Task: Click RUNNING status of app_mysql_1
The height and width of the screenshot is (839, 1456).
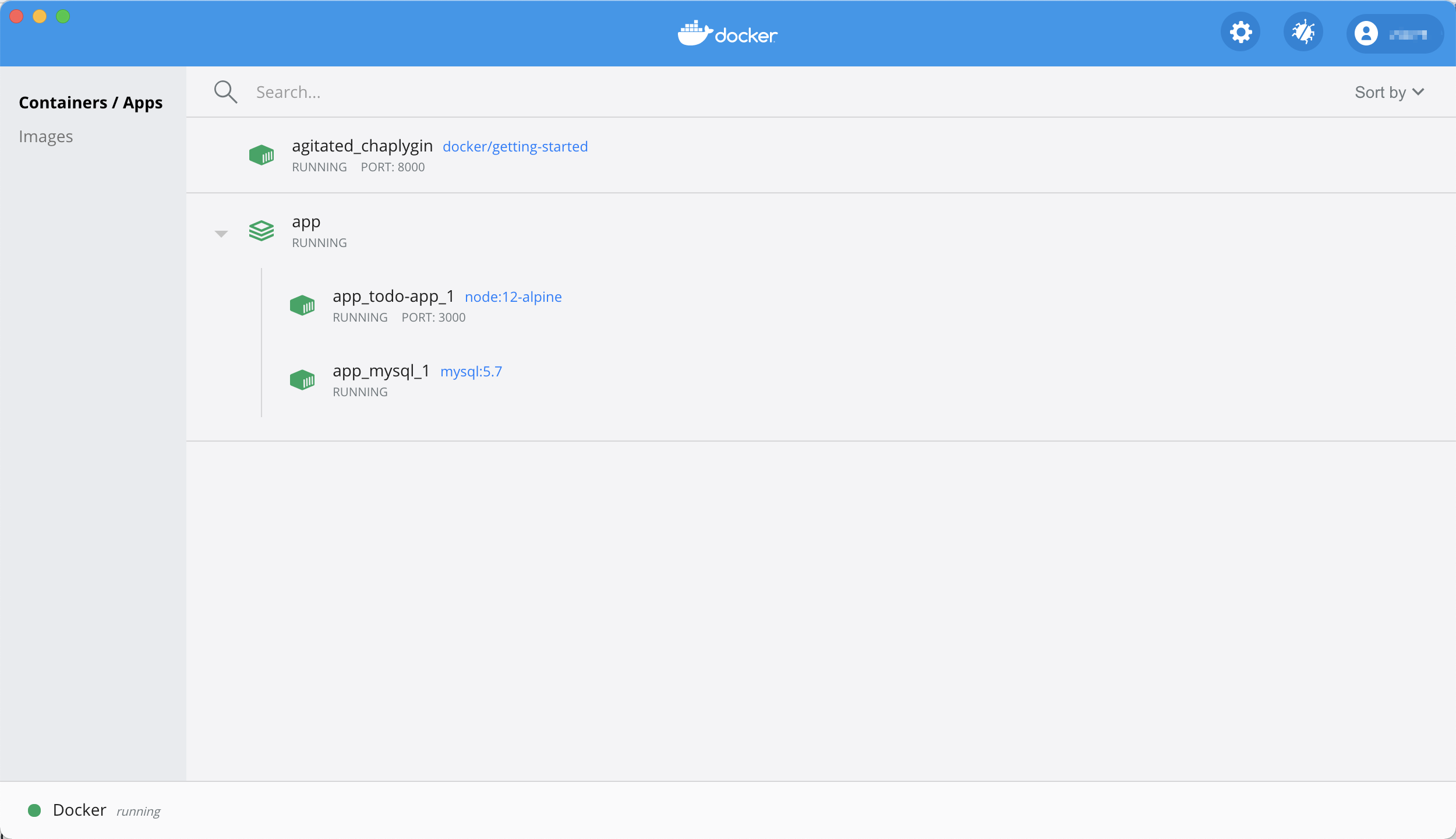Action: click(361, 392)
